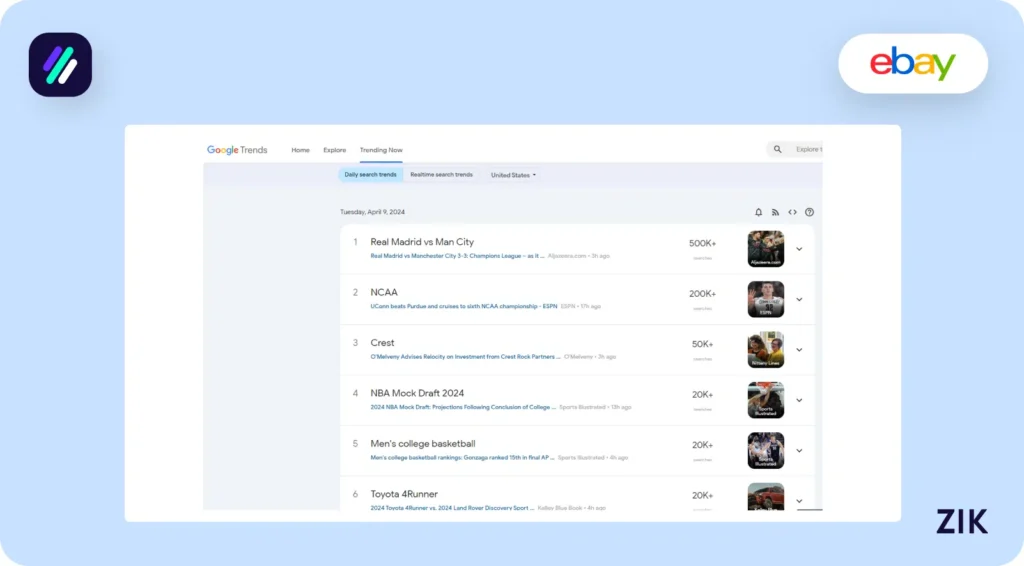The image size is (1024, 566).
Task: Click the Toyota 4Runner car thumbnail
Action: tap(765, 496)
